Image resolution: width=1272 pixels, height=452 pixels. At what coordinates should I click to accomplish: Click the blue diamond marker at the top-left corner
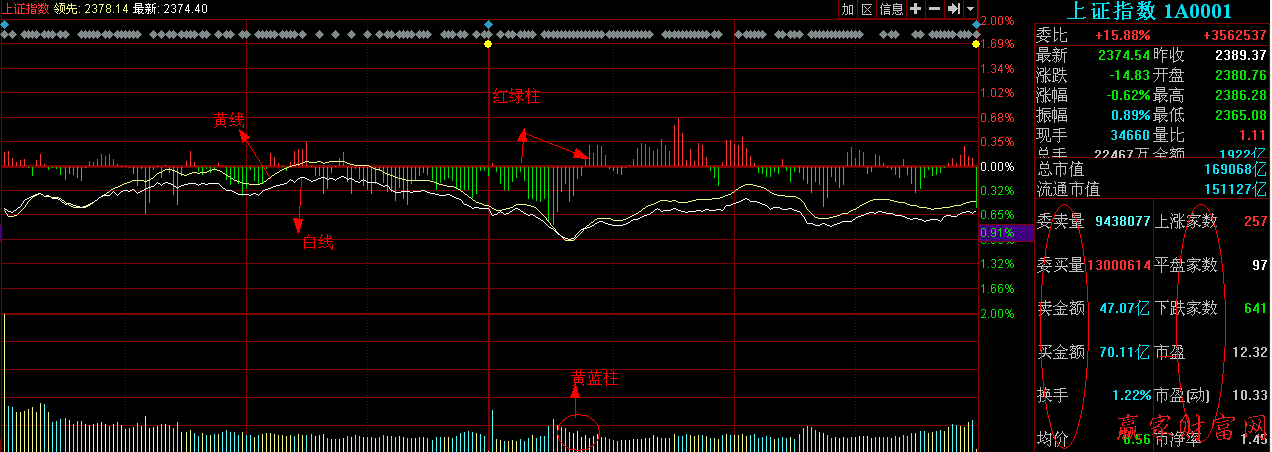[x=5, y=23]
